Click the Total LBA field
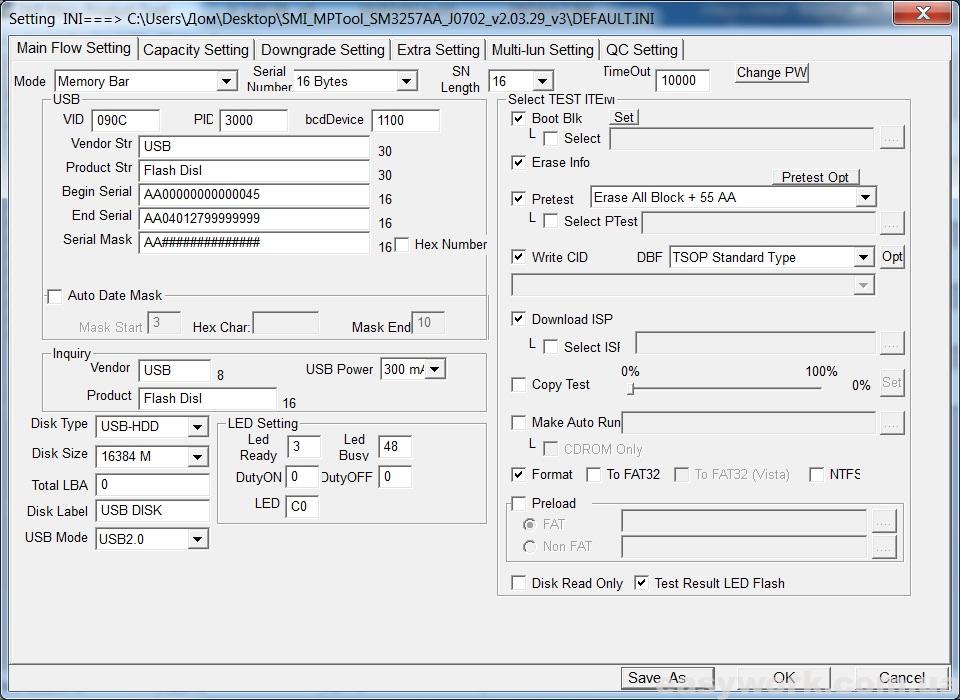Screen dimensions: 960x700 (152, 485)
